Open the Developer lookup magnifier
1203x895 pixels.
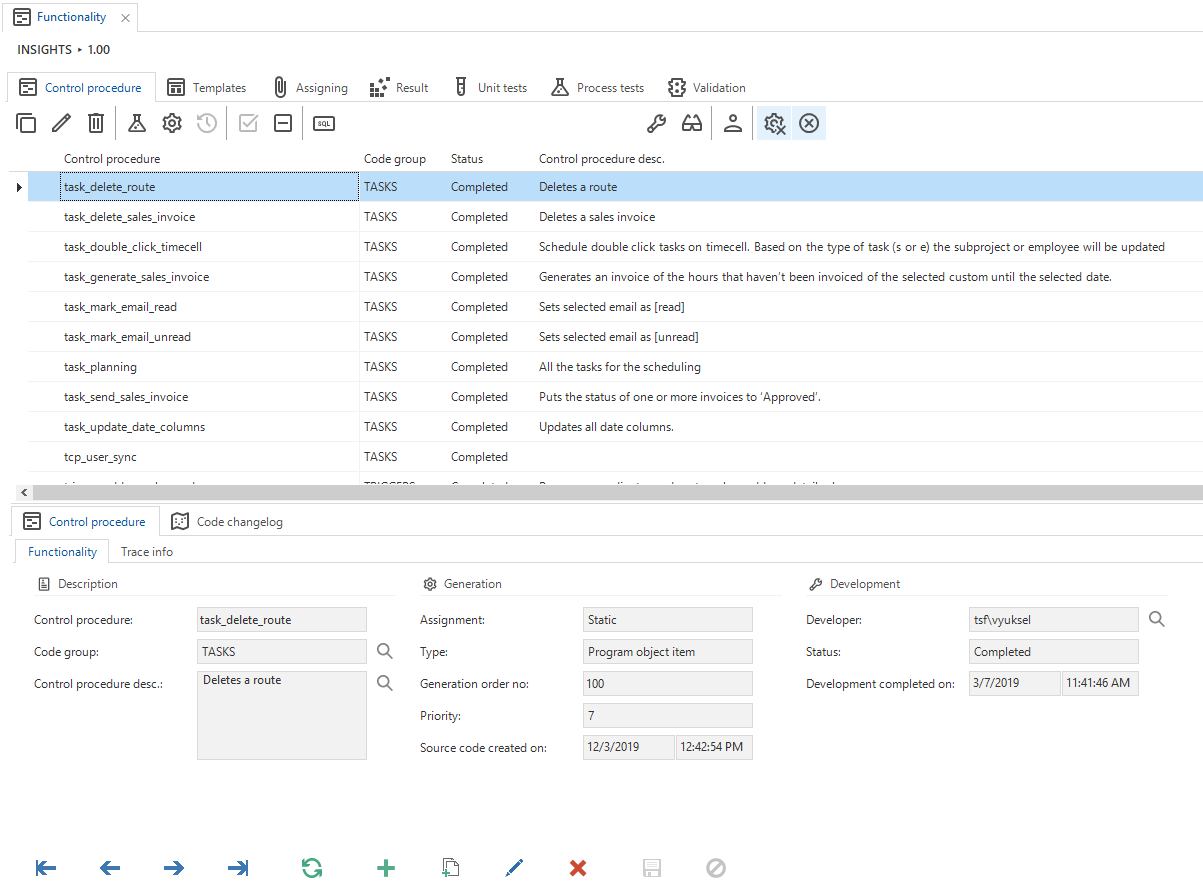pos(1157,620)
